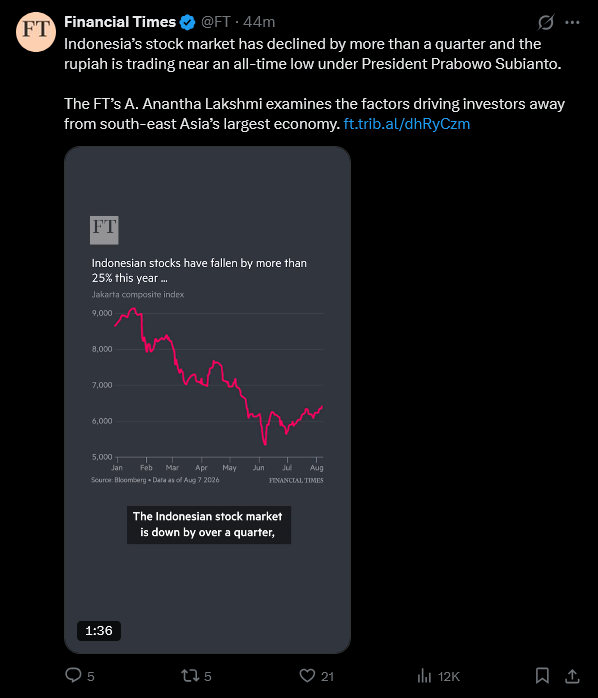Click the Jakarta composite index chart line
Image resolution: width=598 pixels, height=698 pixels.
point(219,376)
